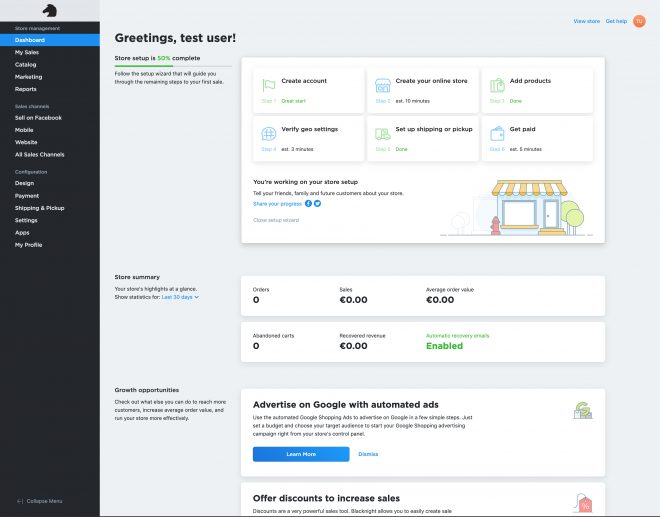
Task: Open Shipping & Pickup settings
Action: tap(40, 208)
